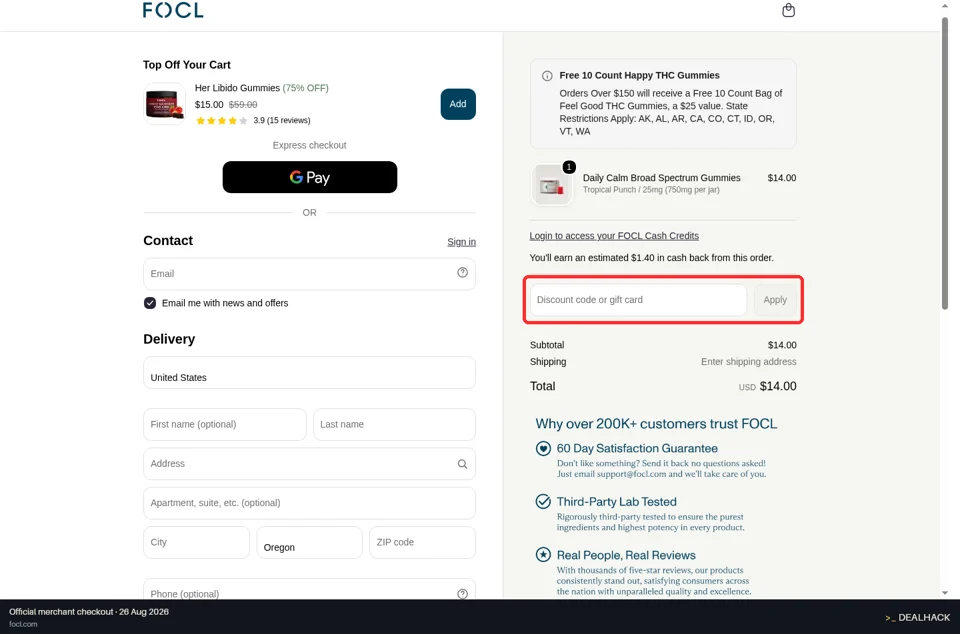Click the Address field search icon
This screenshot has width=960, height=634.
click(462, 464)
